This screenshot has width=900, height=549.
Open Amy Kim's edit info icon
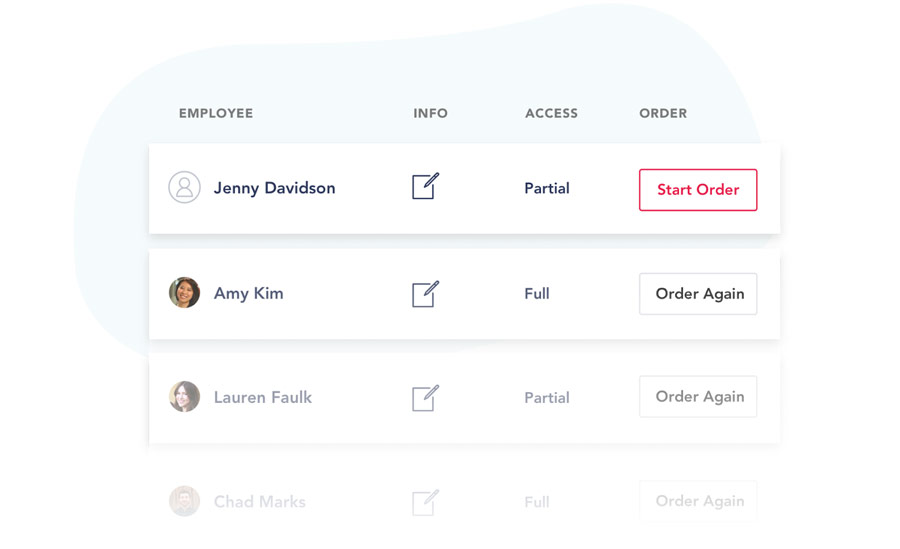coord(425,294)
